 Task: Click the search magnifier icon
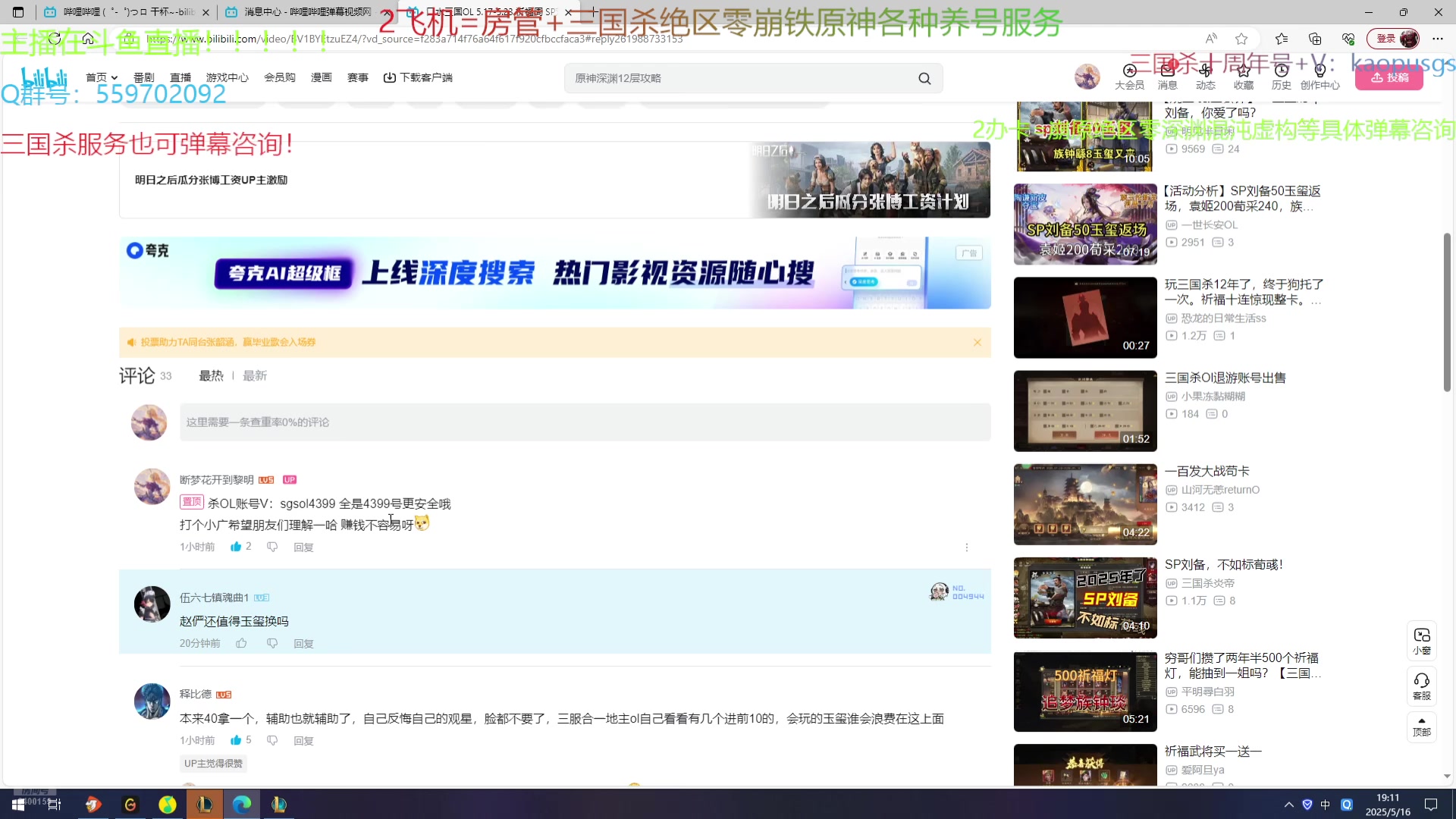coord(924,78)
